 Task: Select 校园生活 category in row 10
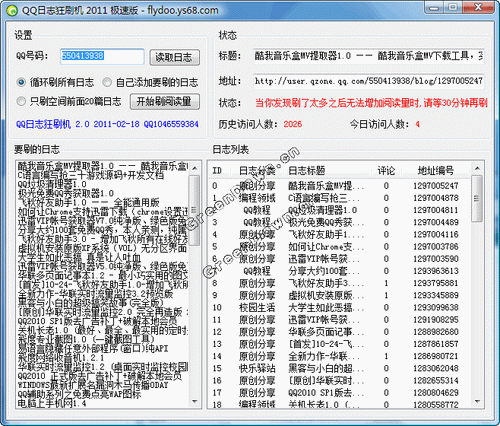click(x=257, y=307)
